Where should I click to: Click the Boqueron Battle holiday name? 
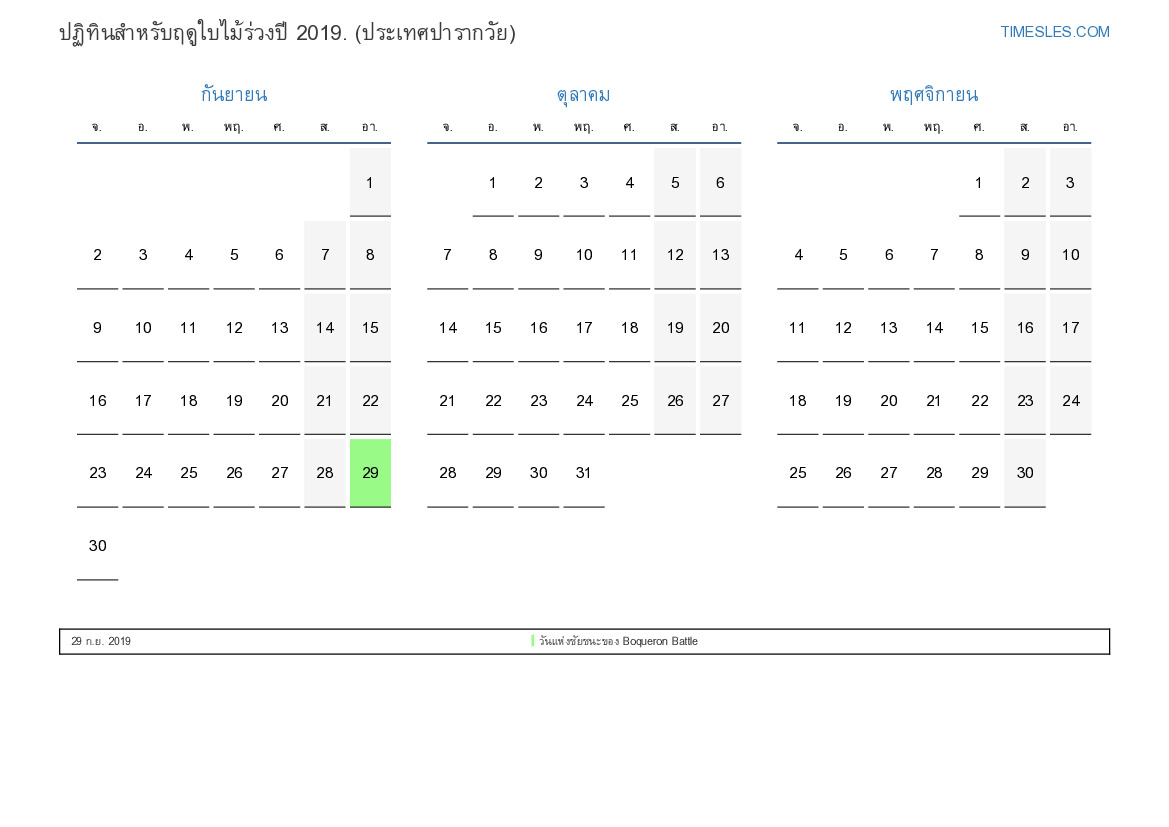coord(618,641)
